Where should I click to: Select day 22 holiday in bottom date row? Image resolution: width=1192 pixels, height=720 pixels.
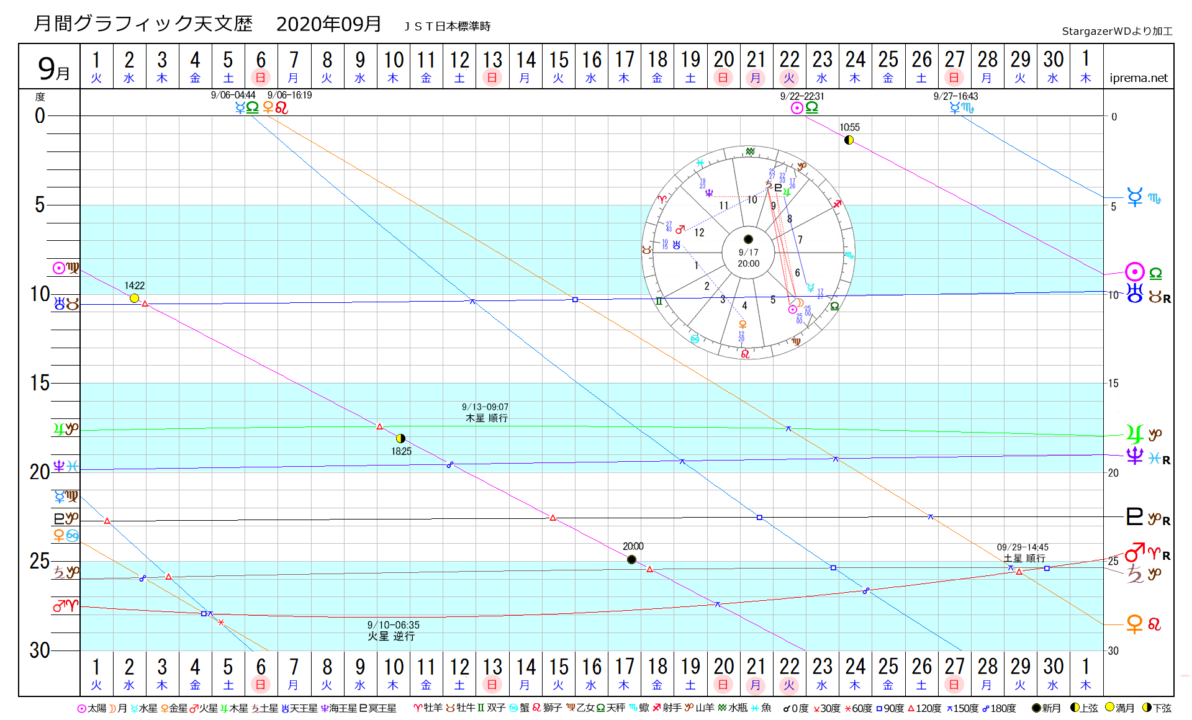789,674
